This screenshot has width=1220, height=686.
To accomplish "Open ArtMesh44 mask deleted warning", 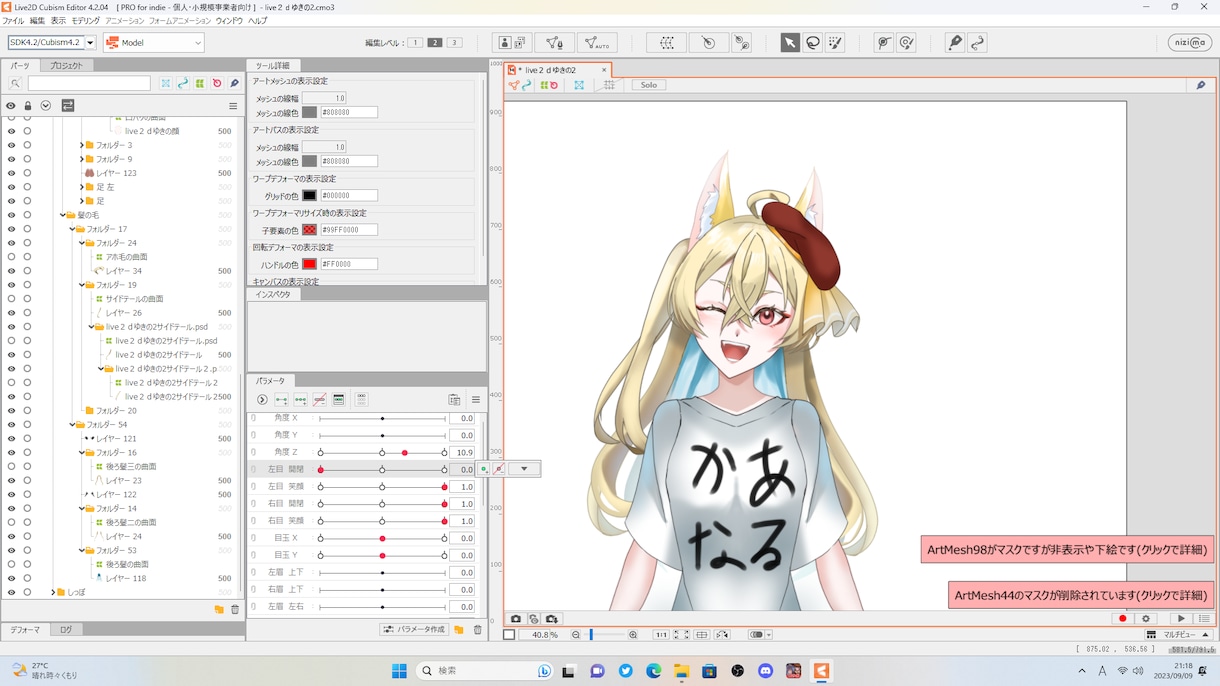I will point(1081,595).
